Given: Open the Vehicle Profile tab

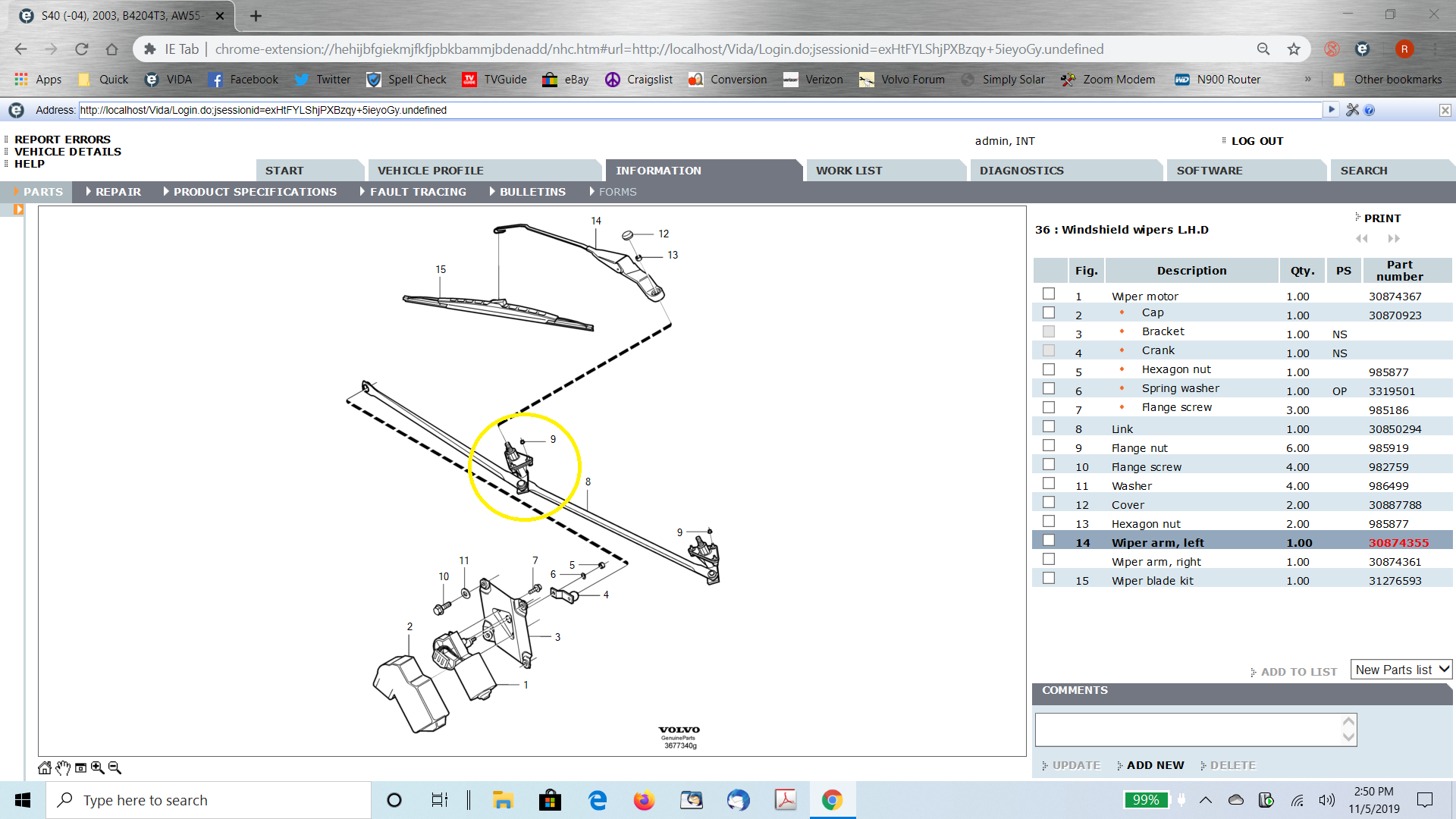Looking at the screenshot, I should [x=430, y=171].
